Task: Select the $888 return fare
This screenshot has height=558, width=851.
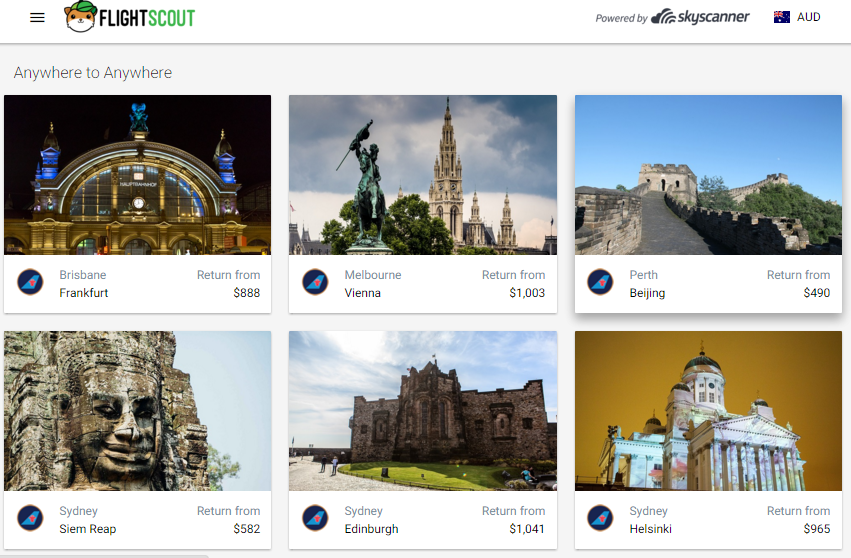Action: pyautogui.click(x=246, y=293)
